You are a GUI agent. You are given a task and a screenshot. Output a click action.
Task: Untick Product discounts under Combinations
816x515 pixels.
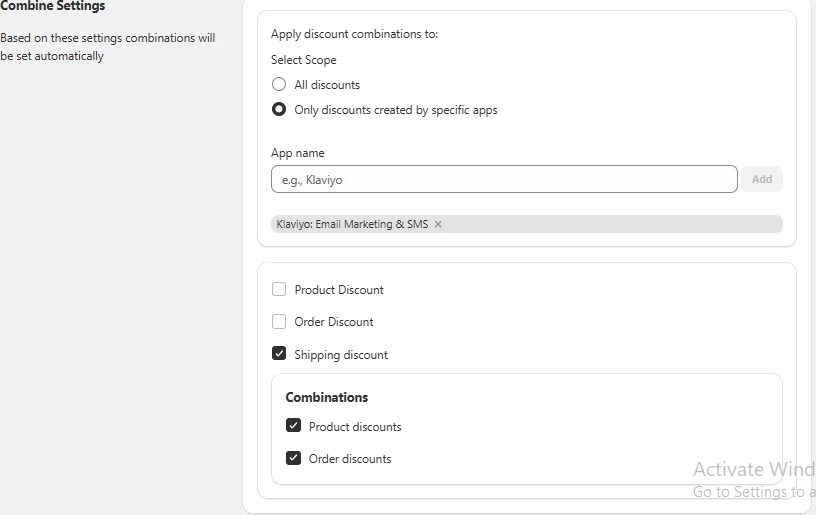coord(294,426)
